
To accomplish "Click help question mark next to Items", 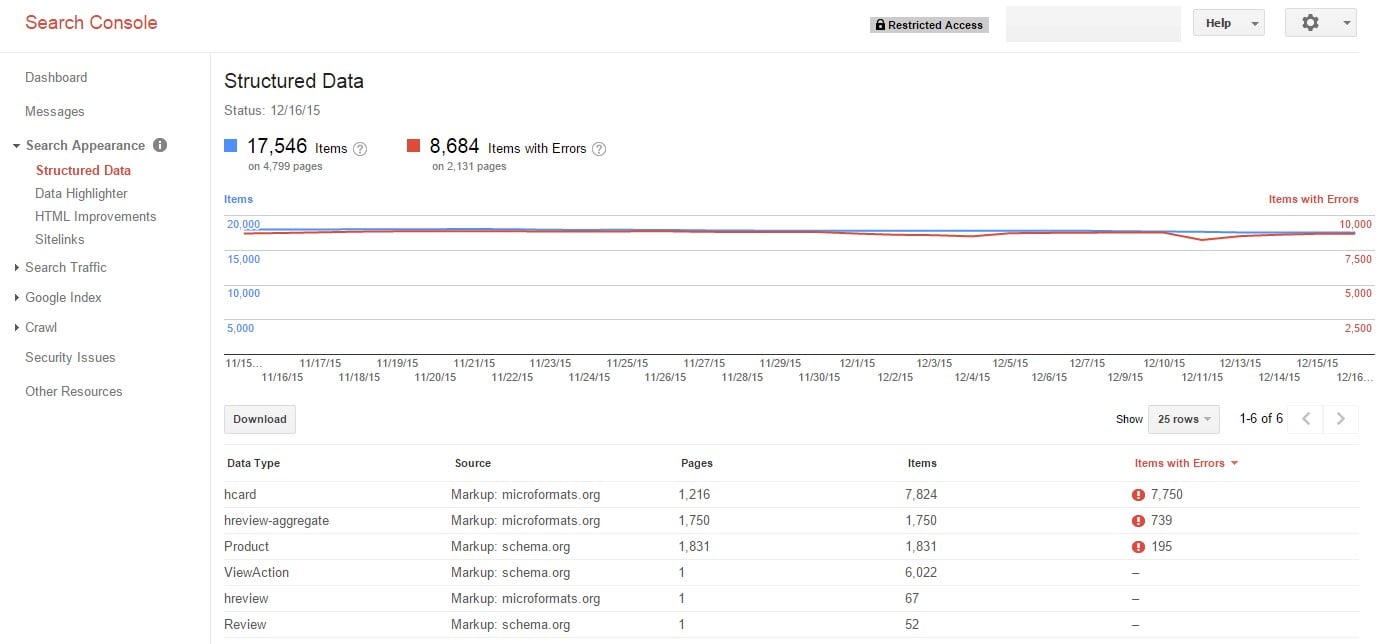I will pyautogui.click(x=360, y=149).
